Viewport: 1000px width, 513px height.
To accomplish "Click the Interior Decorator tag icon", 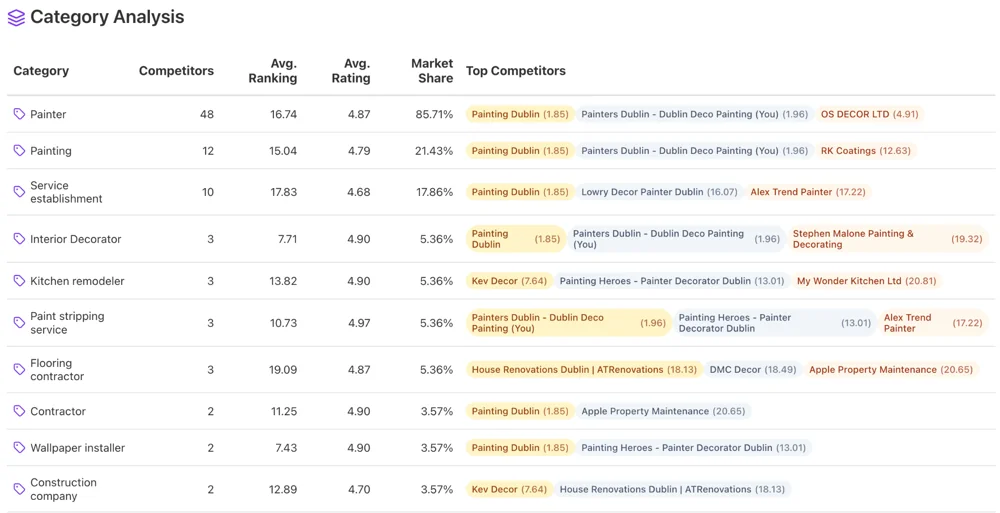I will (x=19, y=239).
